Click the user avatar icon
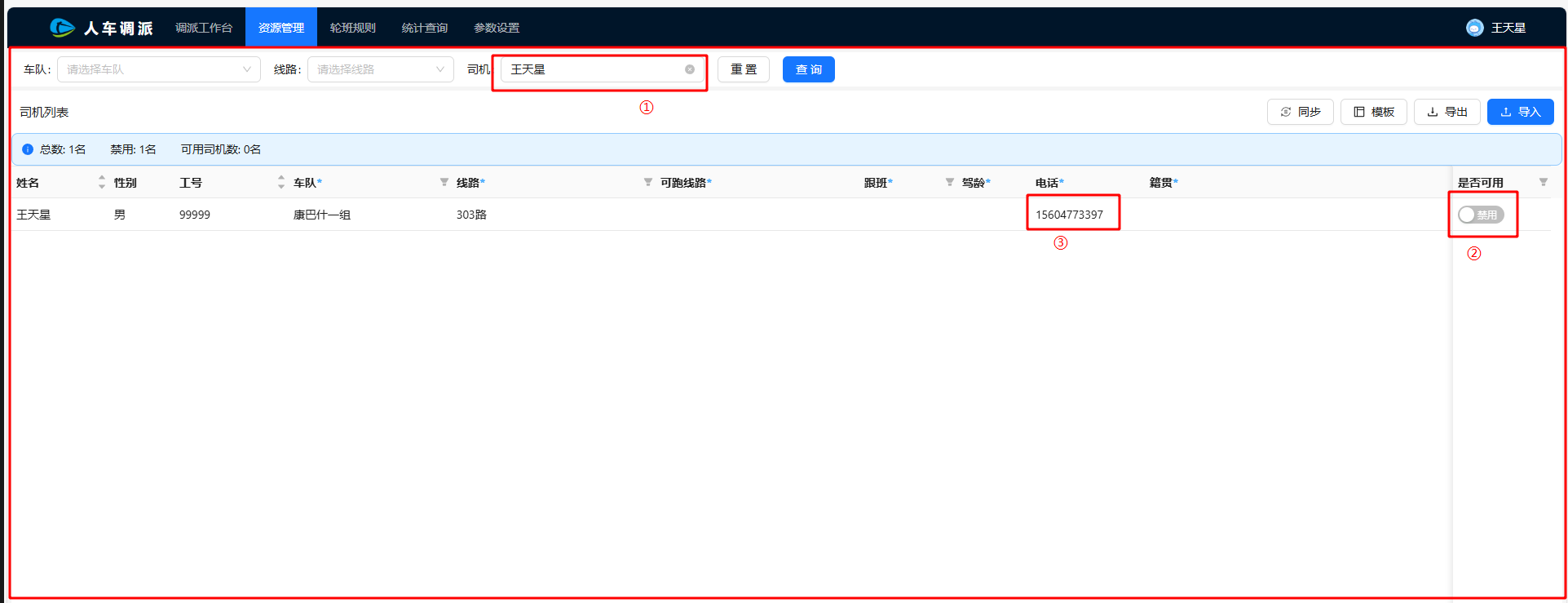 (x=1474, y=28)
